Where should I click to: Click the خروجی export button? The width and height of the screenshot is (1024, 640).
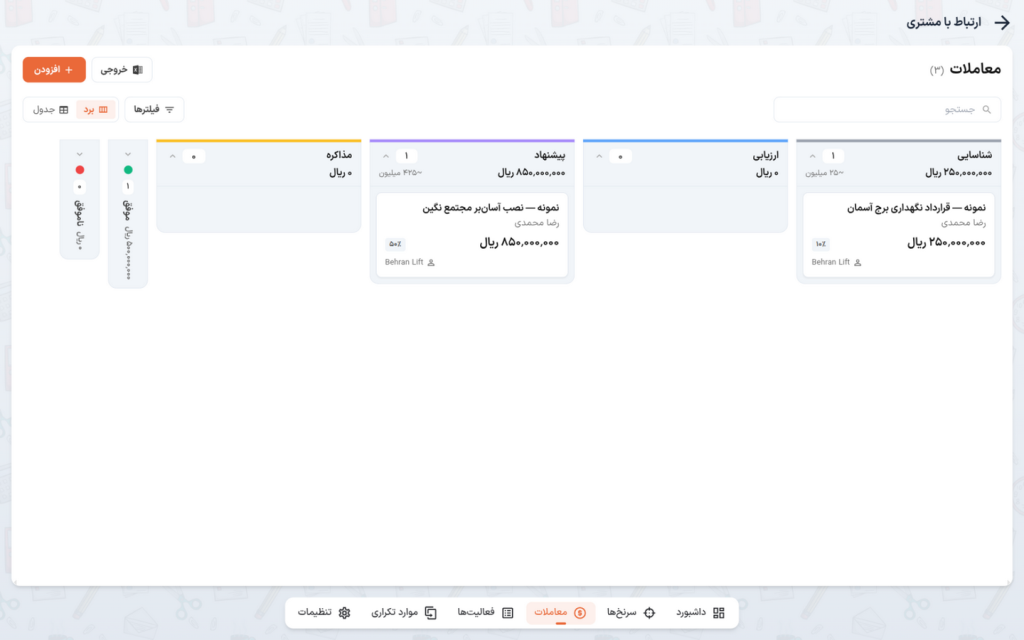122,70
